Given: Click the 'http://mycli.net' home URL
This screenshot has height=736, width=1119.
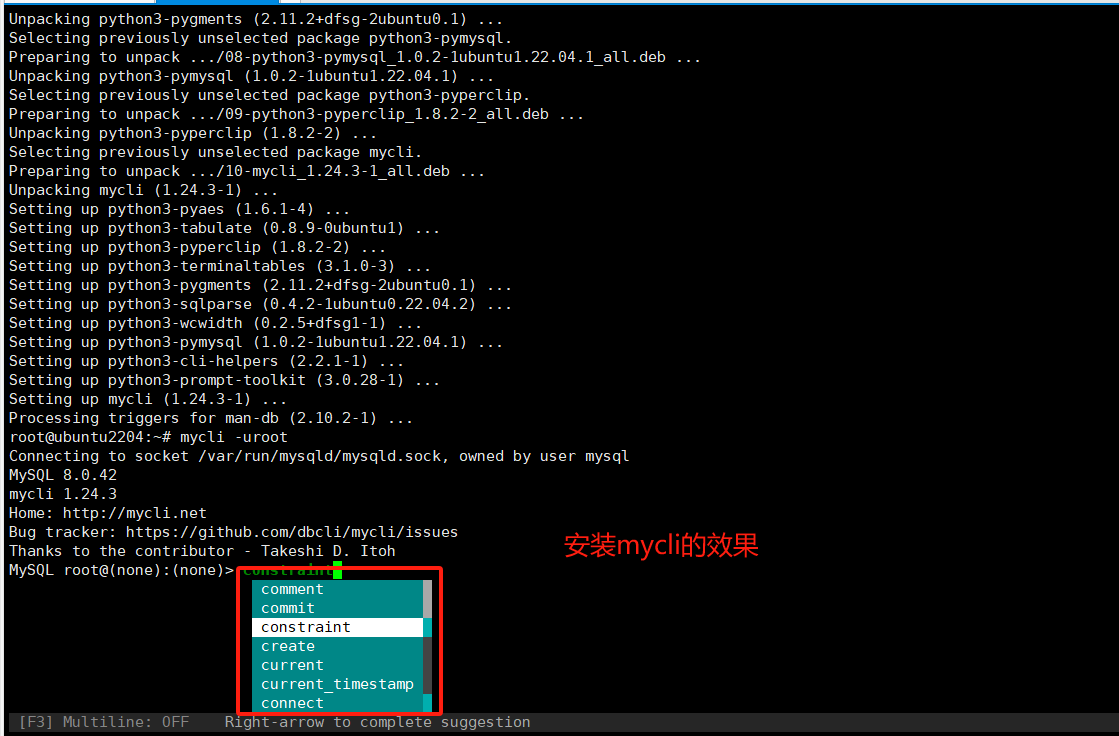Looking at the screenshot, I should 135,513.
